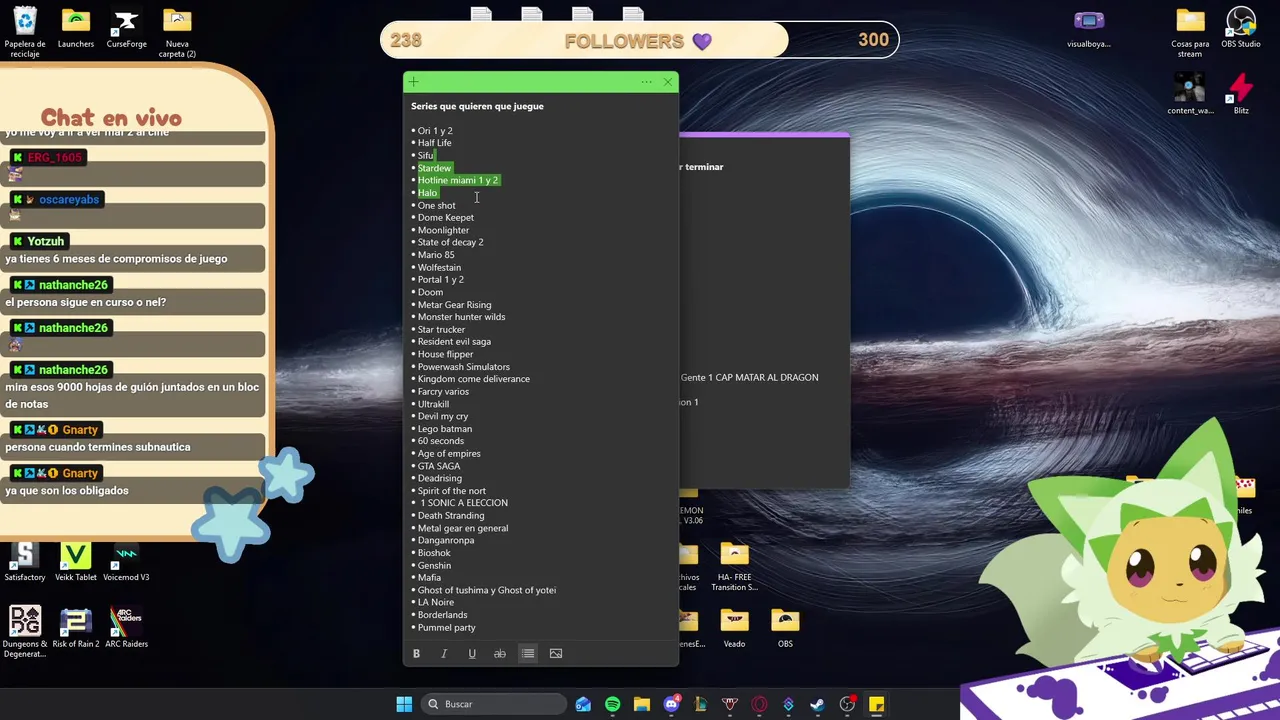Open the sticky note three-dots menu

tap(647, 82)
